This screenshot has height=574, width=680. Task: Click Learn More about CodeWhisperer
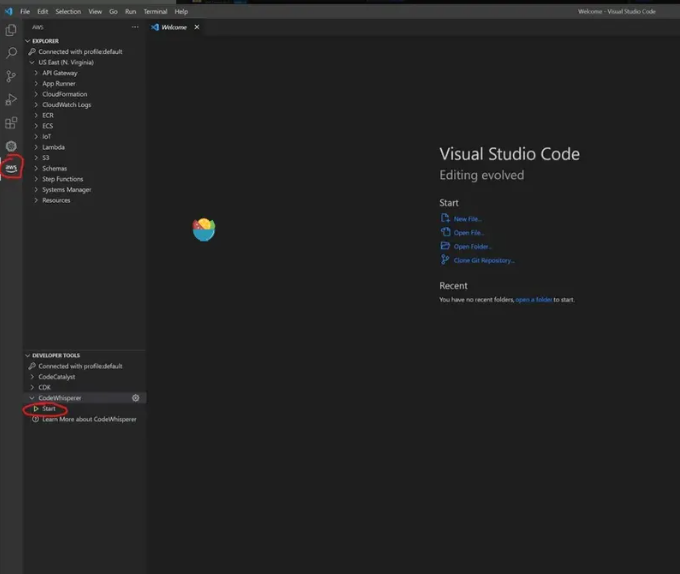pyautogui.click(x=89, y=419)
